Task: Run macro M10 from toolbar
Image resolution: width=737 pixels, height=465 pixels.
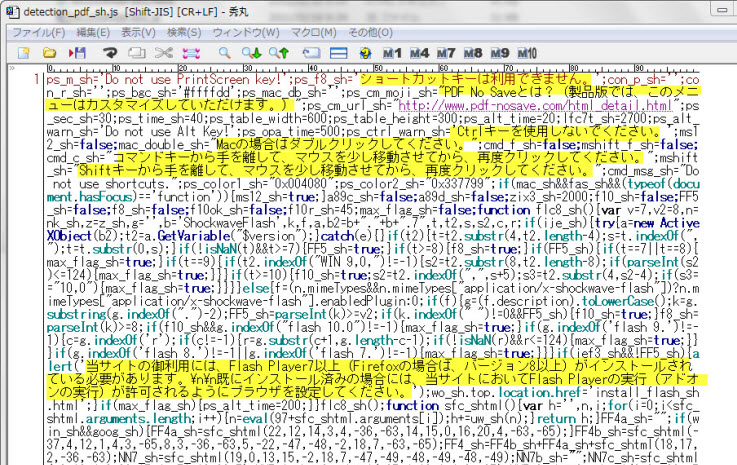Action: pos(527,53)
